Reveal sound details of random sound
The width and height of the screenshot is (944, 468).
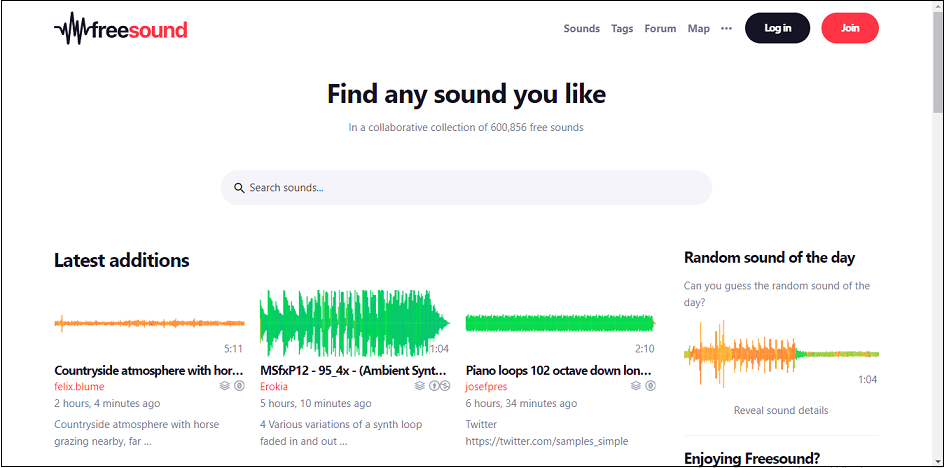781,410
